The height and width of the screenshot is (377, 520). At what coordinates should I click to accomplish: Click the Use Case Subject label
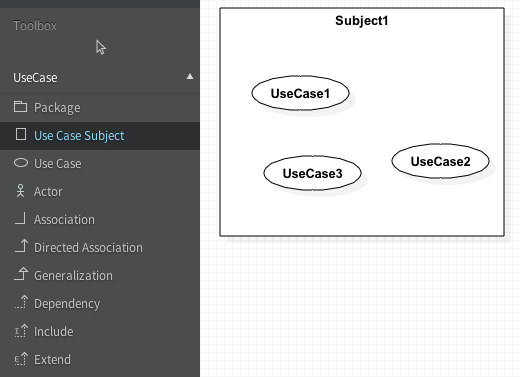[79, 136]
